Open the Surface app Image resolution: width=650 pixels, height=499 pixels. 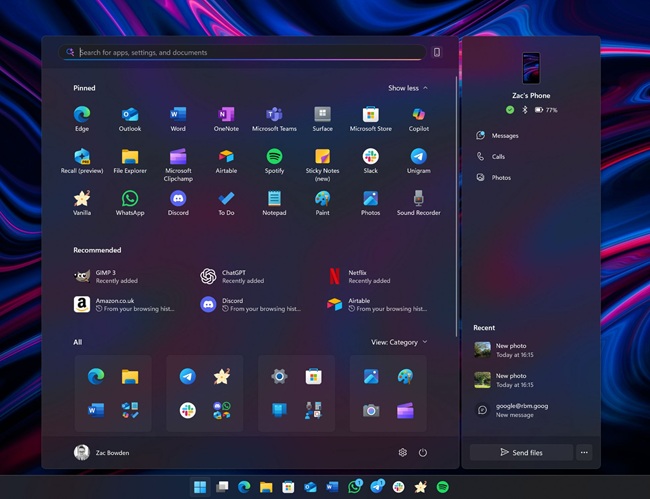(322, 119)
